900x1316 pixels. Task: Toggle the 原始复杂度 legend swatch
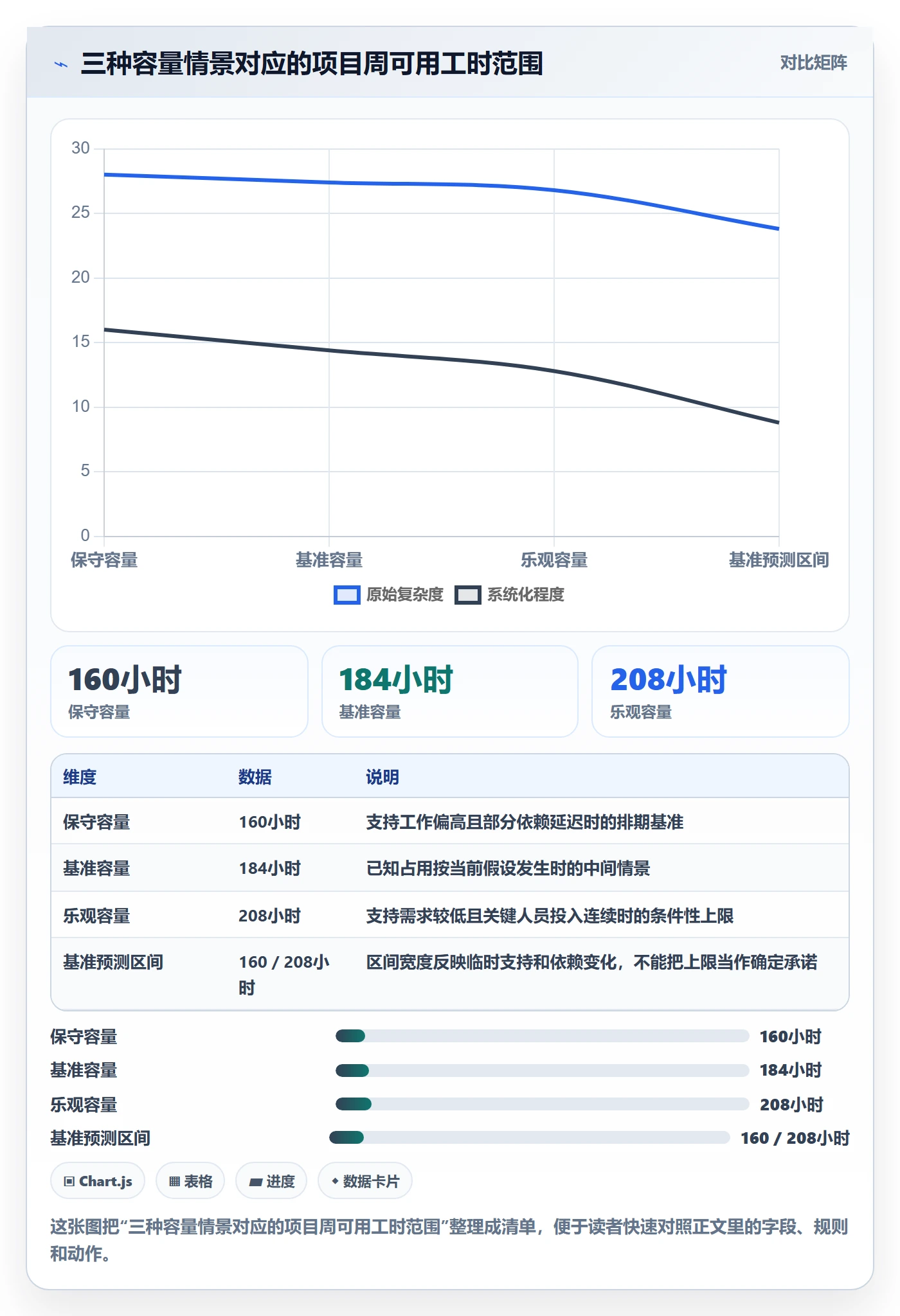tap(346, 595)
